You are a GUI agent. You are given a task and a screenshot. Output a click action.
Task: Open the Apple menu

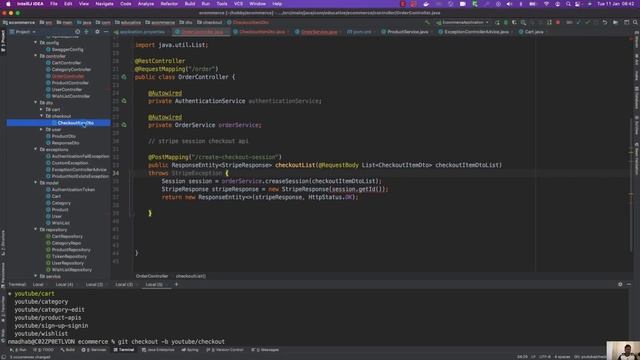(x=8, y=4)
